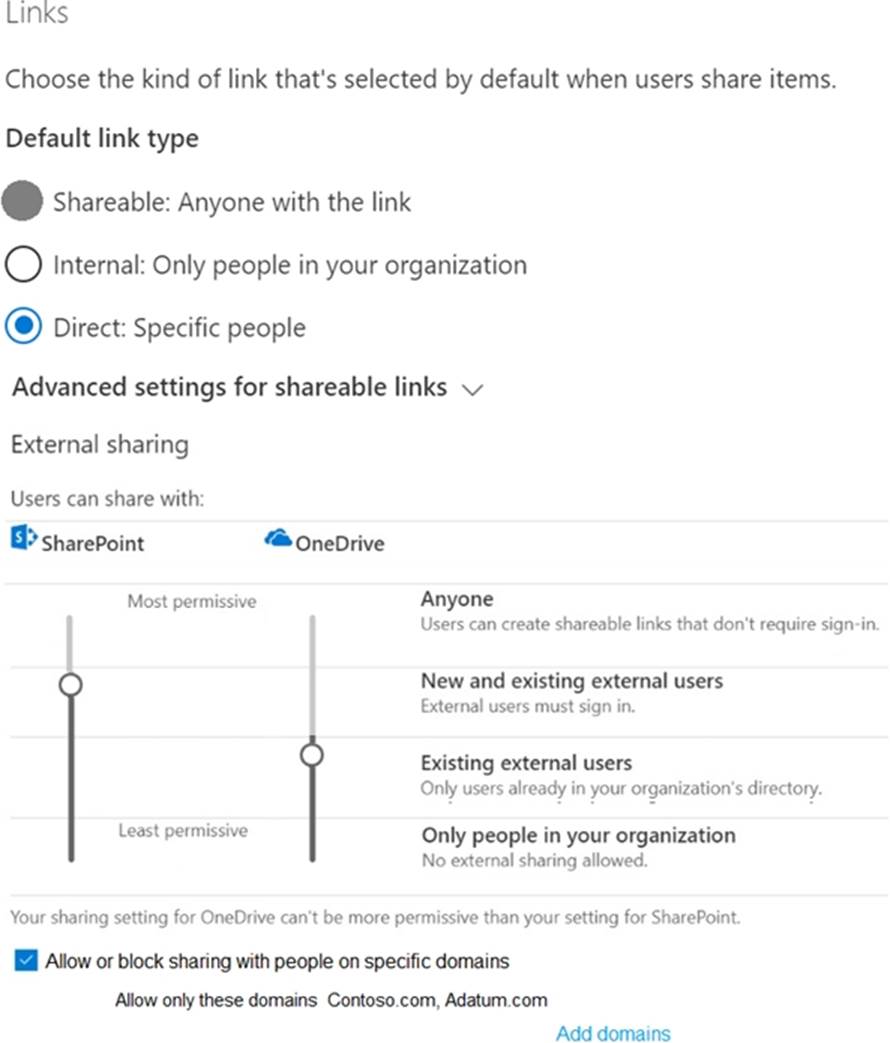Click the OneDrive sharing slider handle

click(312, 754)
